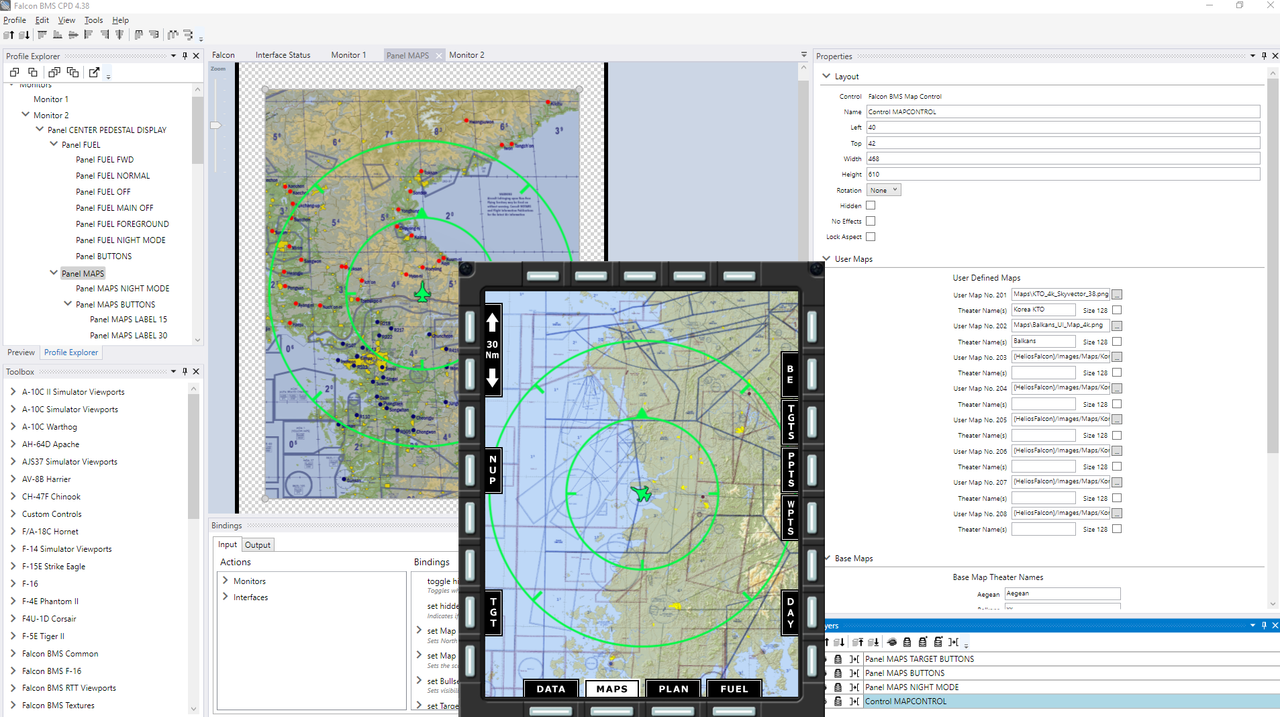
Task: Click the bring forward icon in main toolbar
Action: tap(8, 35)
